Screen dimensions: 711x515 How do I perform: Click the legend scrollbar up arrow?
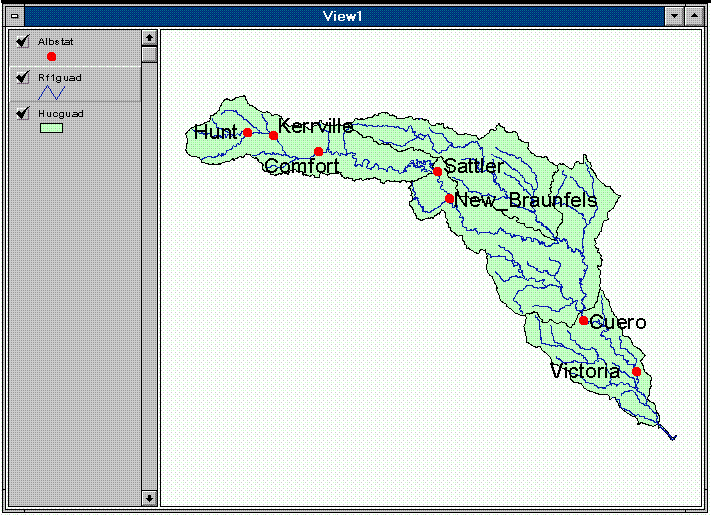point(149,38)
